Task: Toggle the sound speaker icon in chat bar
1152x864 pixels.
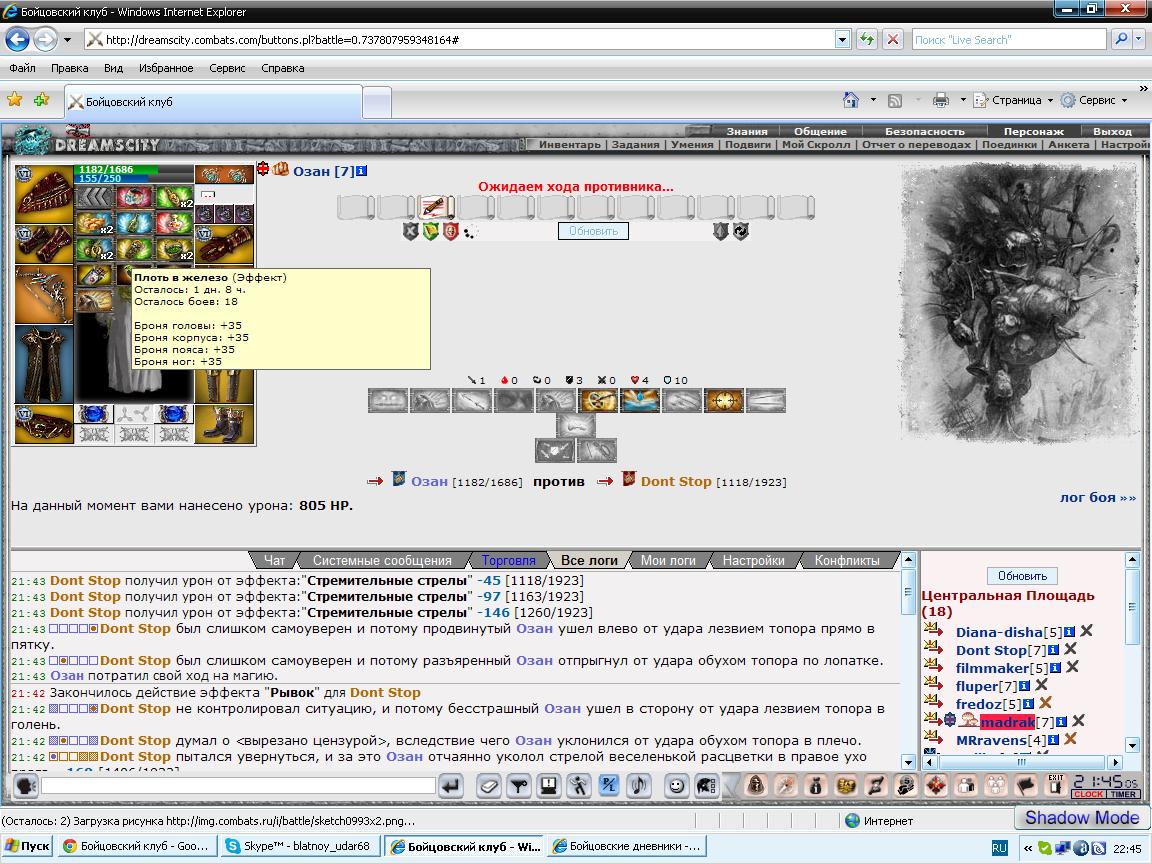Action: (638, 786)
